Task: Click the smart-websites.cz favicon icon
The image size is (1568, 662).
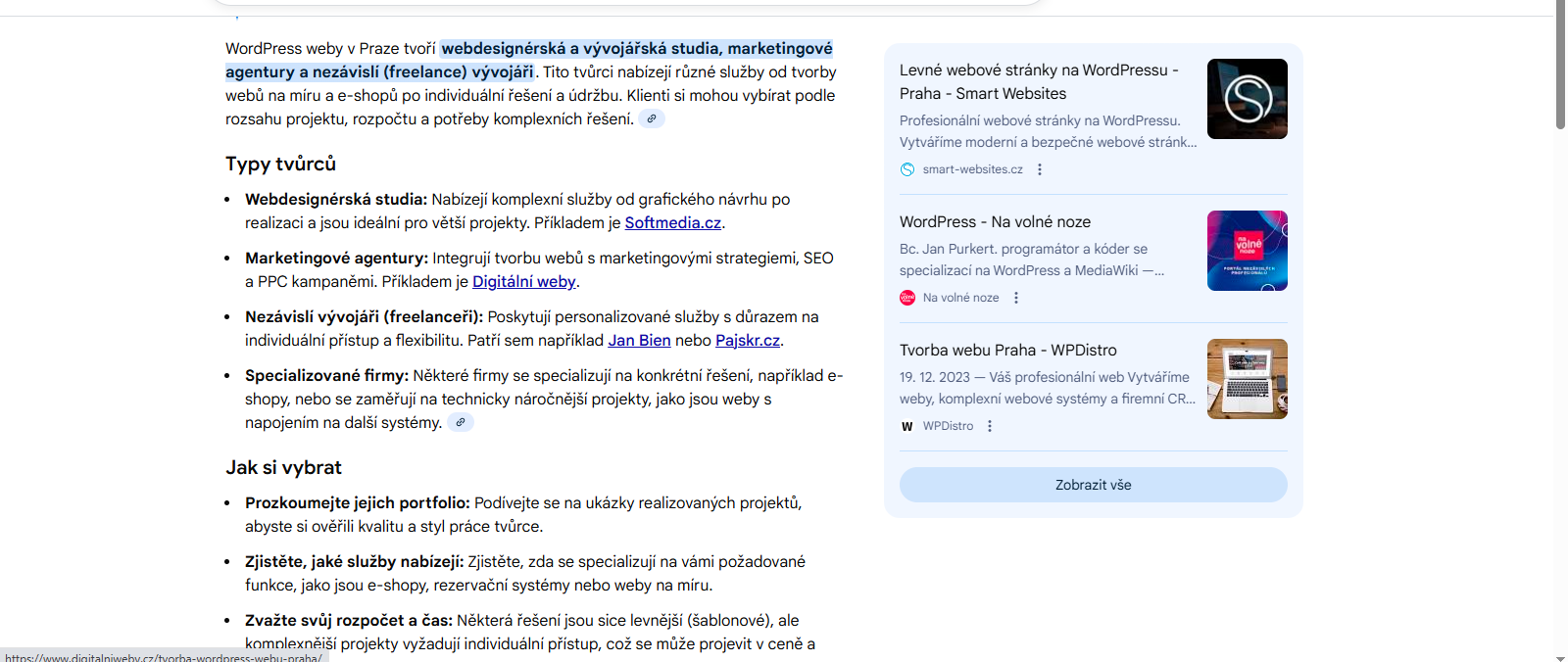Action: (907, 169)
